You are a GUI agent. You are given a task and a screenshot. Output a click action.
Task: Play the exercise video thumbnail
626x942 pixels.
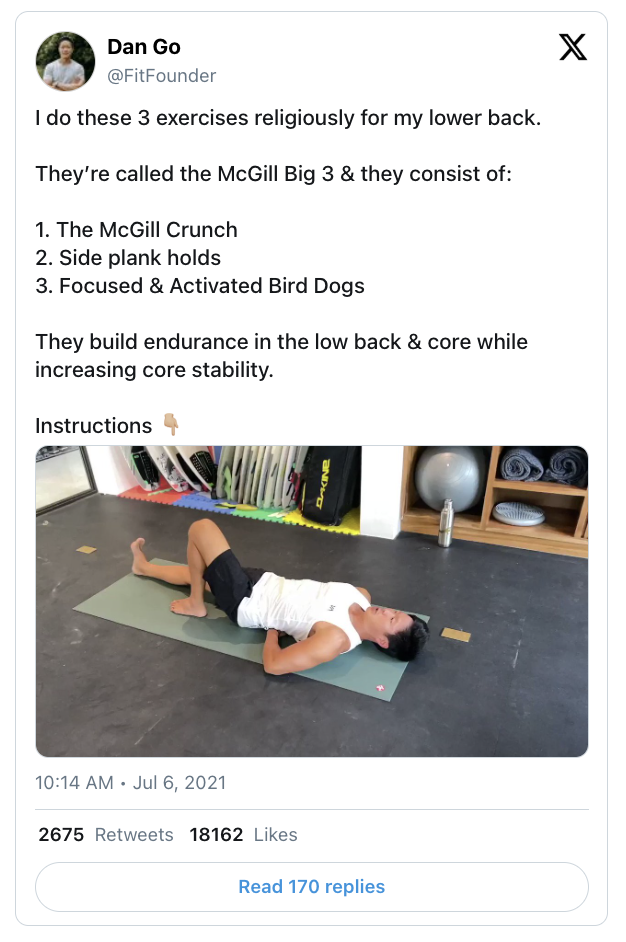pos(312,601)
